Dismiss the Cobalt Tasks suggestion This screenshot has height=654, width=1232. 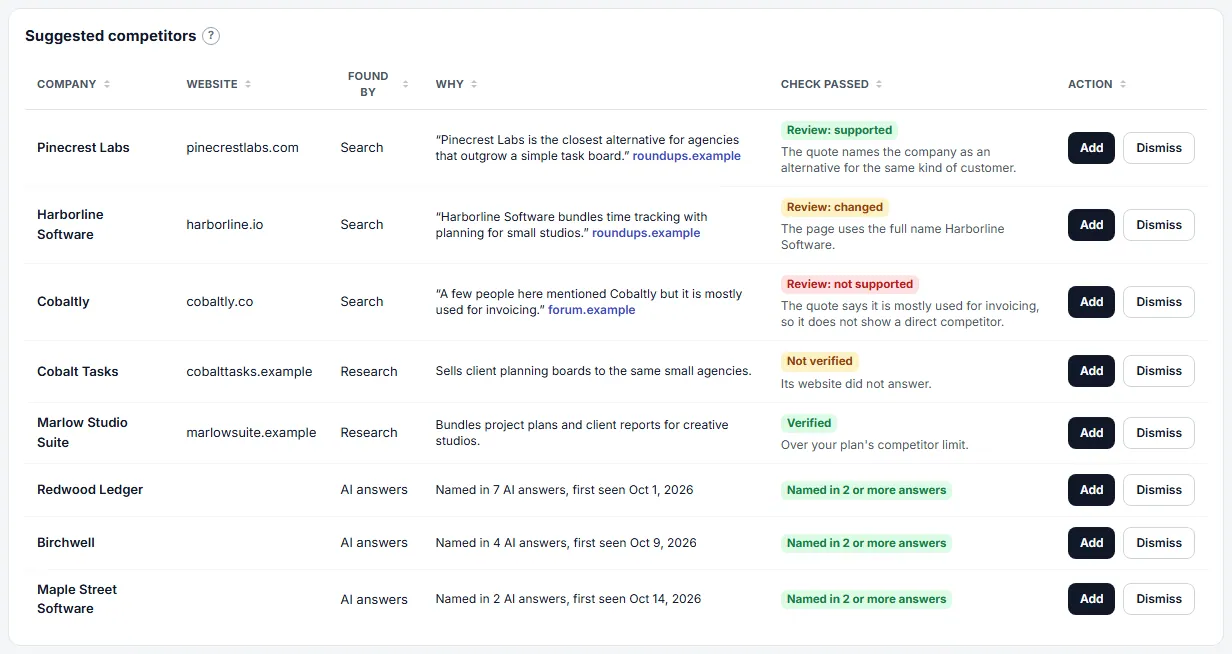[x=1159, y=371]
